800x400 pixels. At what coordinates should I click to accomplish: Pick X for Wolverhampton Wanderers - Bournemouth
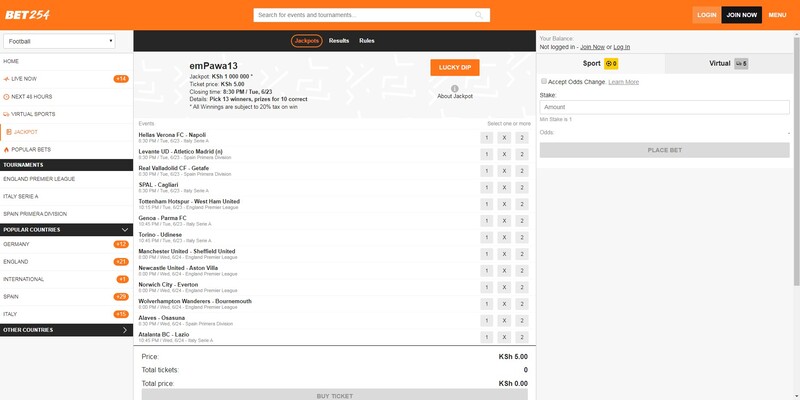pyautogui.click(x=504, y=304)
